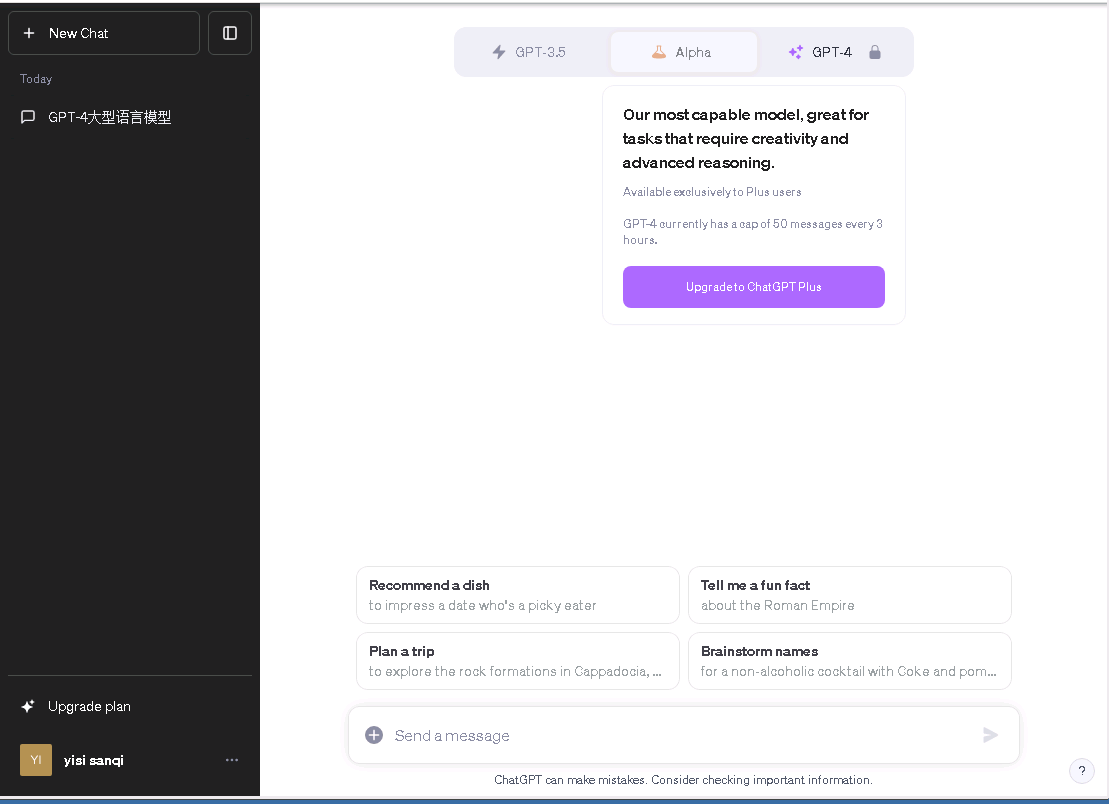Start a New Chat
The image size is (1109, 804).
[x=104, y=33]
